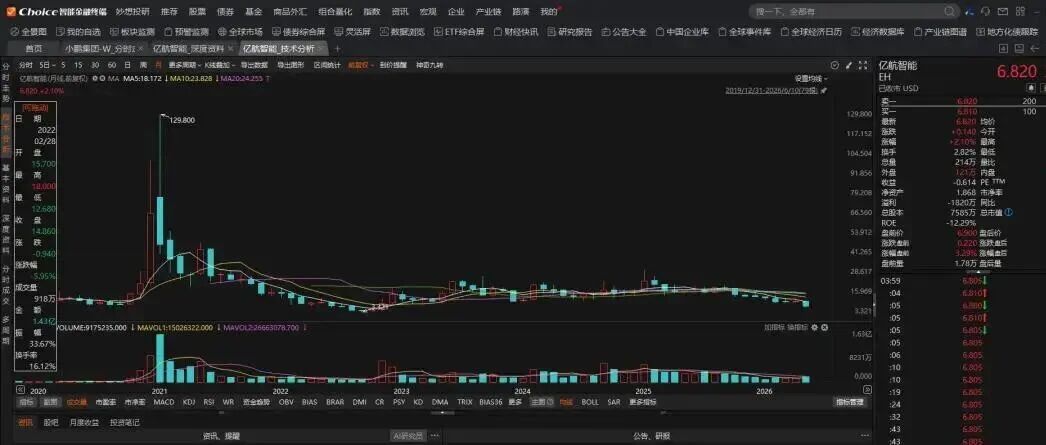Open the 更多 sub-indicator list
The width and height of the screenshot is (1046, 445).
(x=515, y=402)
